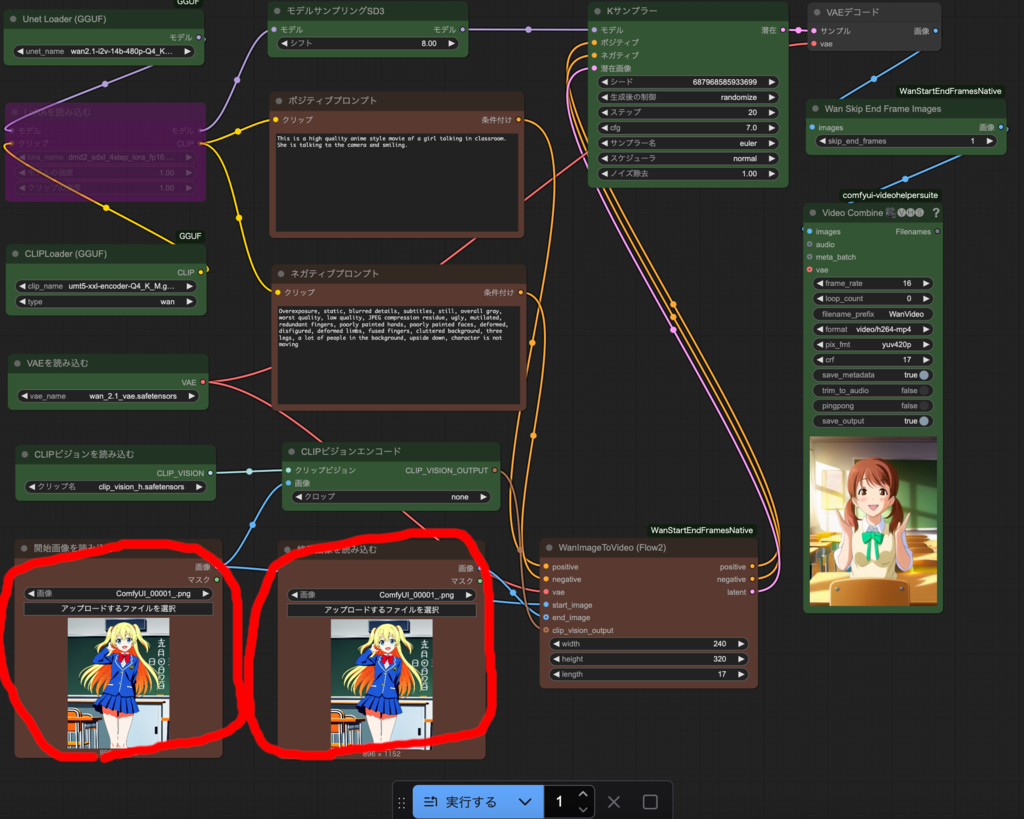Click アップロードするファイルを選択 in the start image node
1024x819 pixels.
pos(118,609)
